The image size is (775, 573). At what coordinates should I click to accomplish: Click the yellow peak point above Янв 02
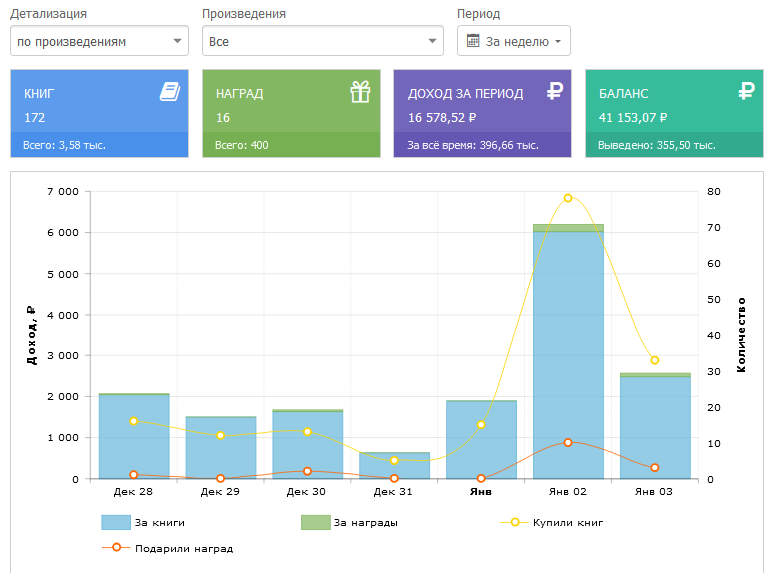click(568, 198)
